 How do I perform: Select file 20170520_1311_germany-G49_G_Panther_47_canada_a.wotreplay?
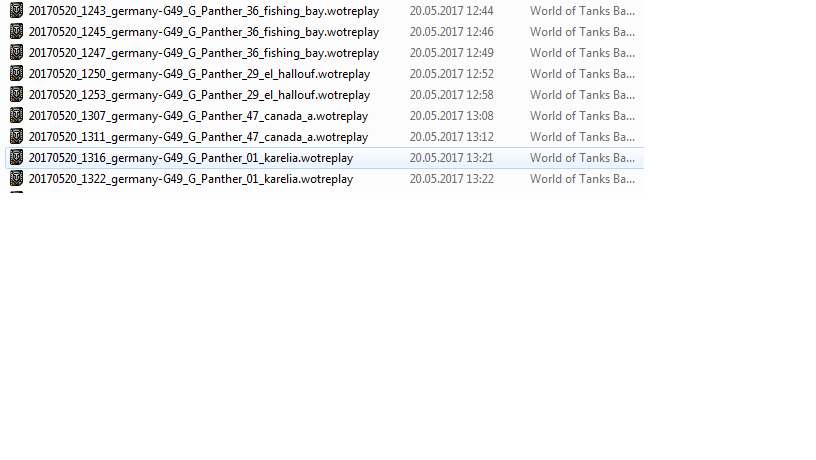198,137
